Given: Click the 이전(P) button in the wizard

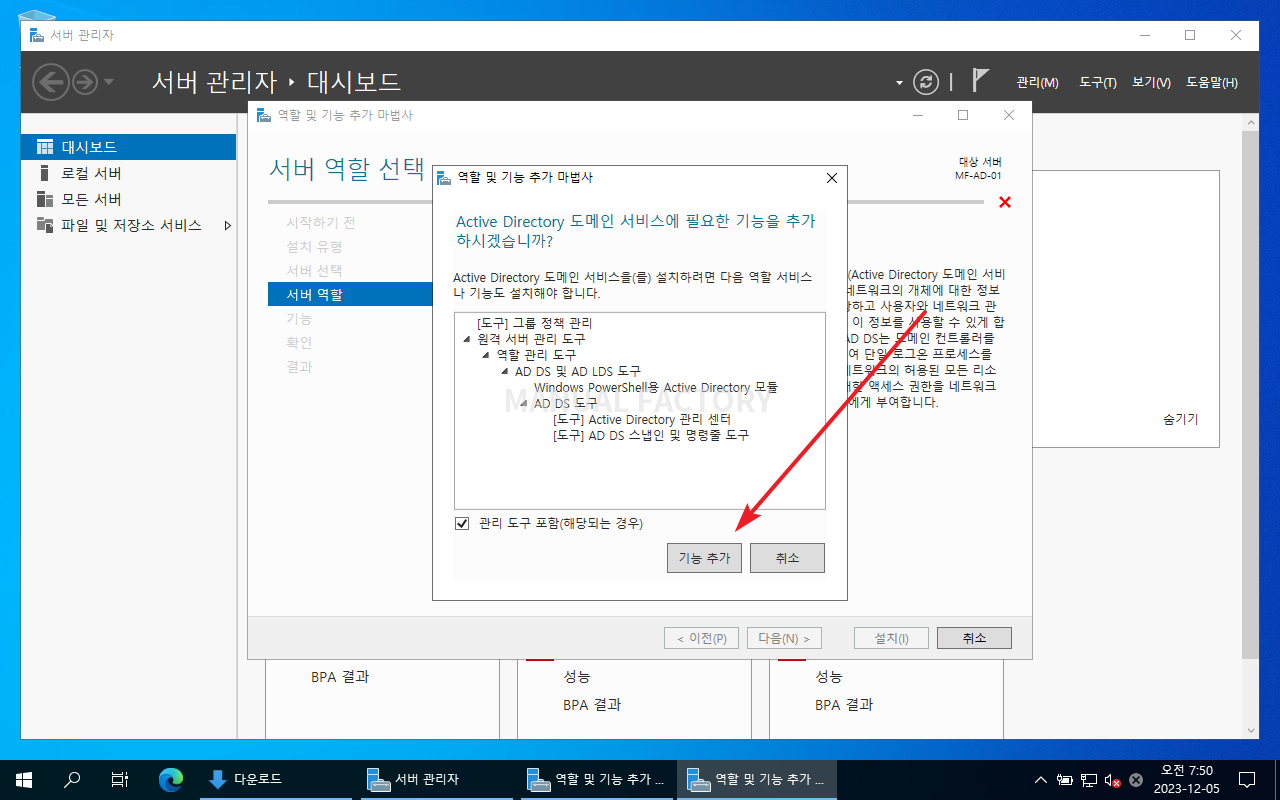Looking at the screenshot, I should click(702, 638).
